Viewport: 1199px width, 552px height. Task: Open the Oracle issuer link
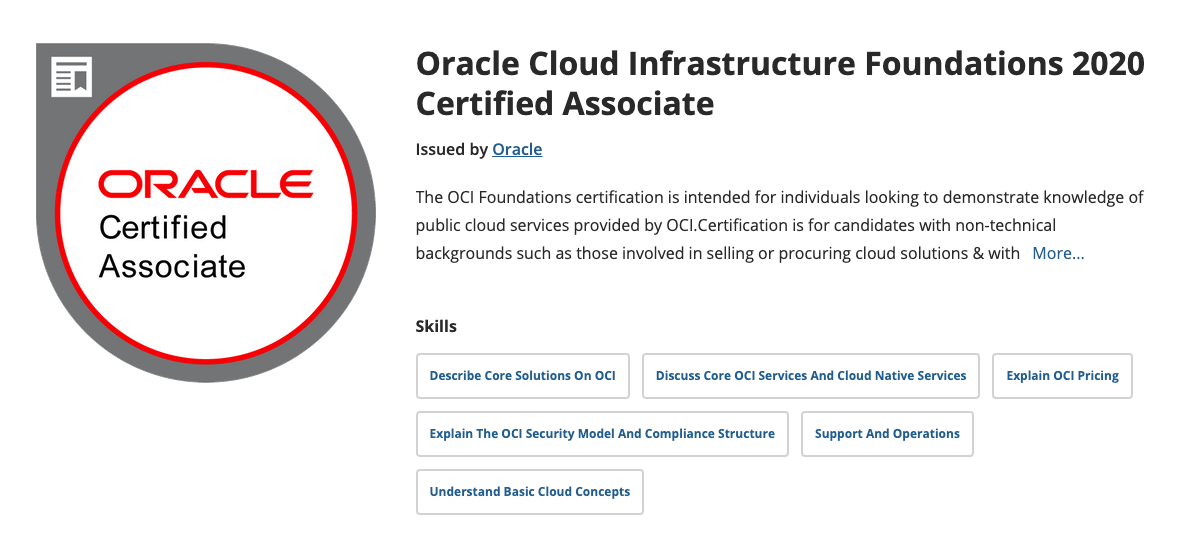517,149
